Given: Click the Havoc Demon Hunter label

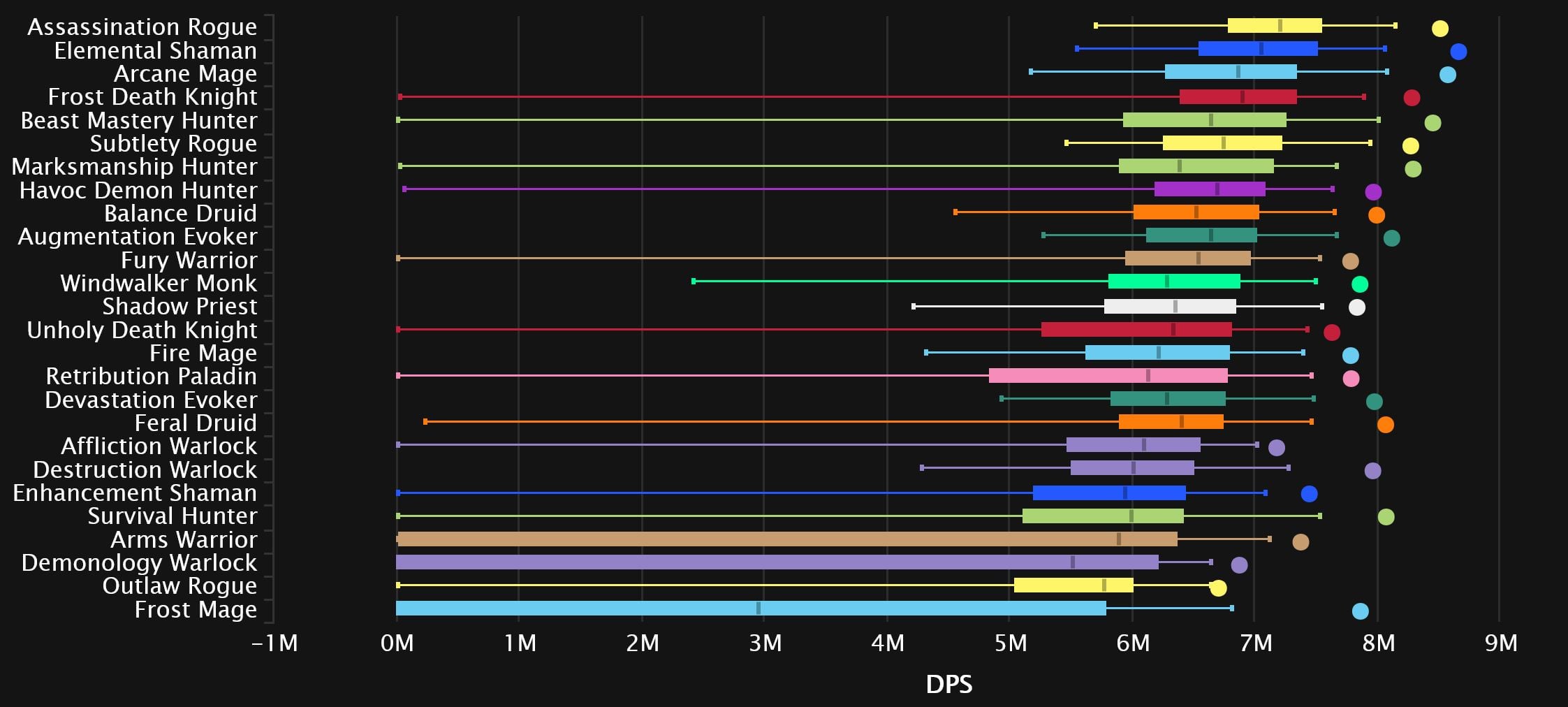Looking at the screenshot, I should (138, 190).
